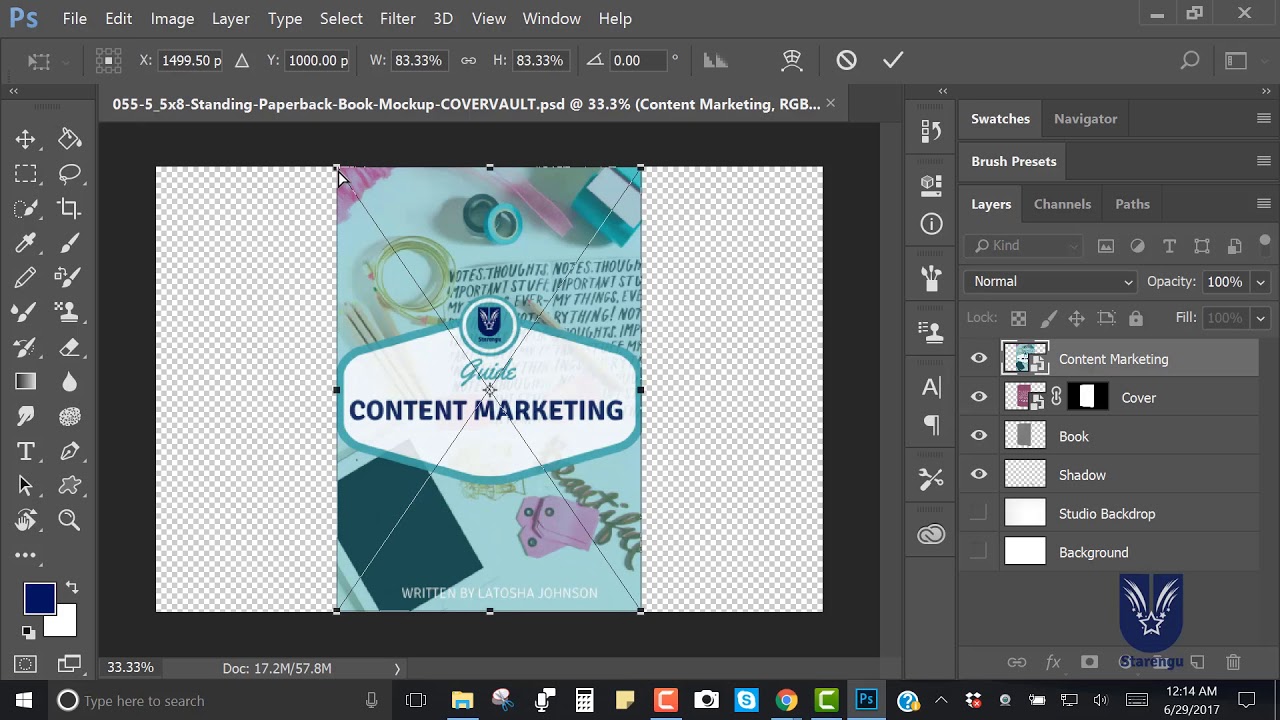Select the Lasso tool

pos(69,174)
